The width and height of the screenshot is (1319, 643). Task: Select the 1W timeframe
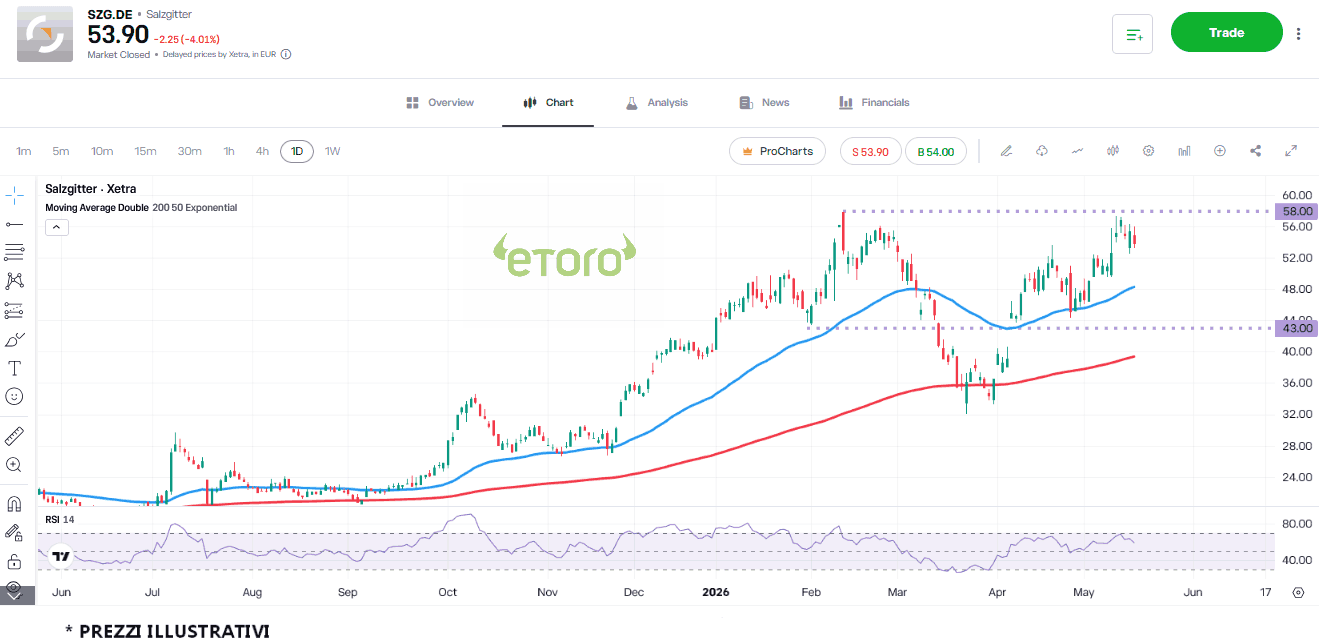click(x=333, y=152)
